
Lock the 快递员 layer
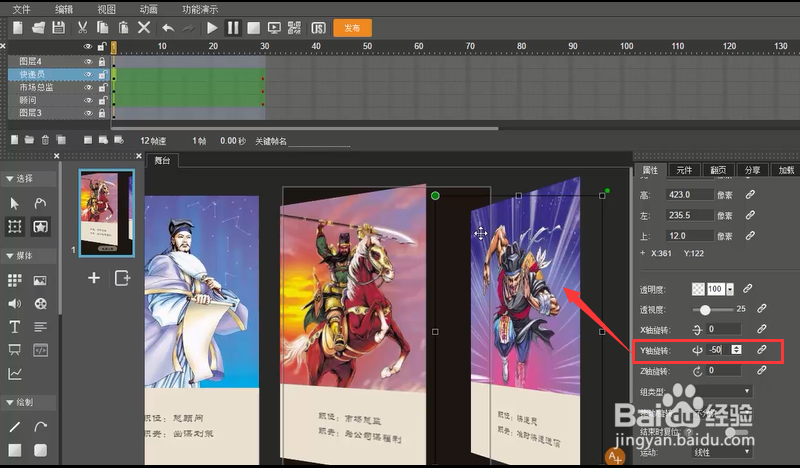tap(102, 75)
